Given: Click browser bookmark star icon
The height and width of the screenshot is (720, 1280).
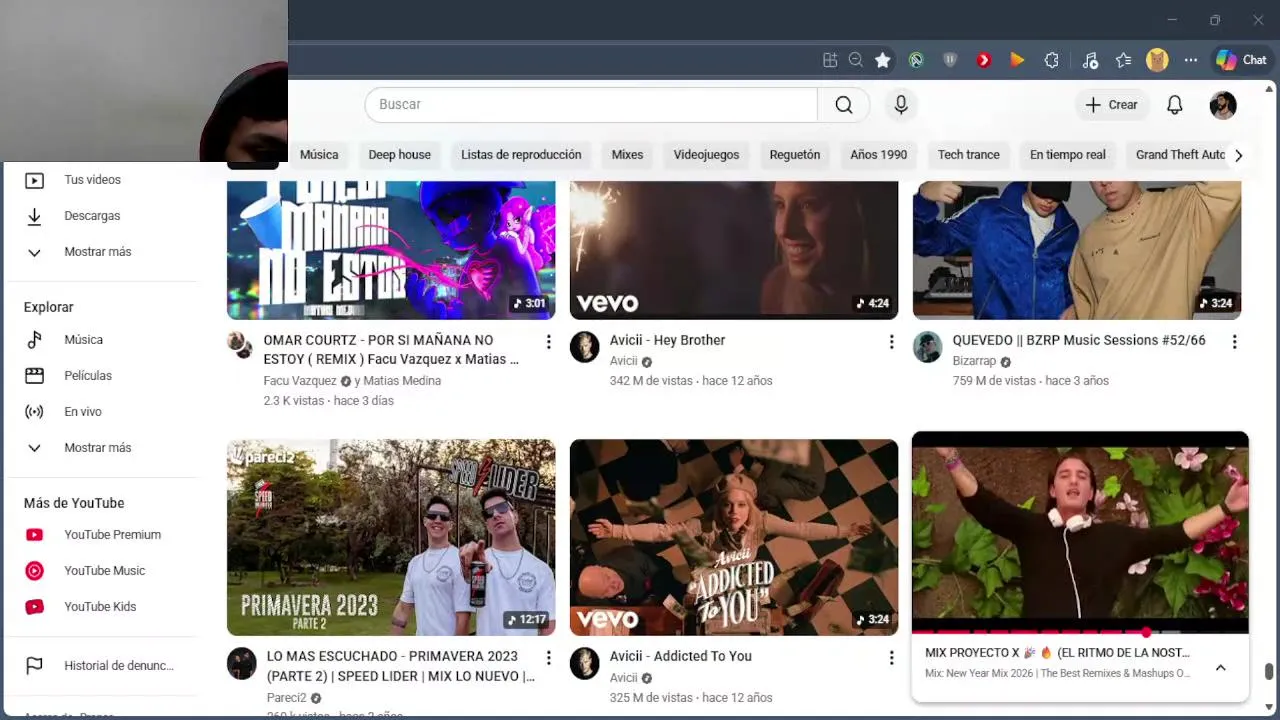Looking at the screenshot, I should coord(882,60).
